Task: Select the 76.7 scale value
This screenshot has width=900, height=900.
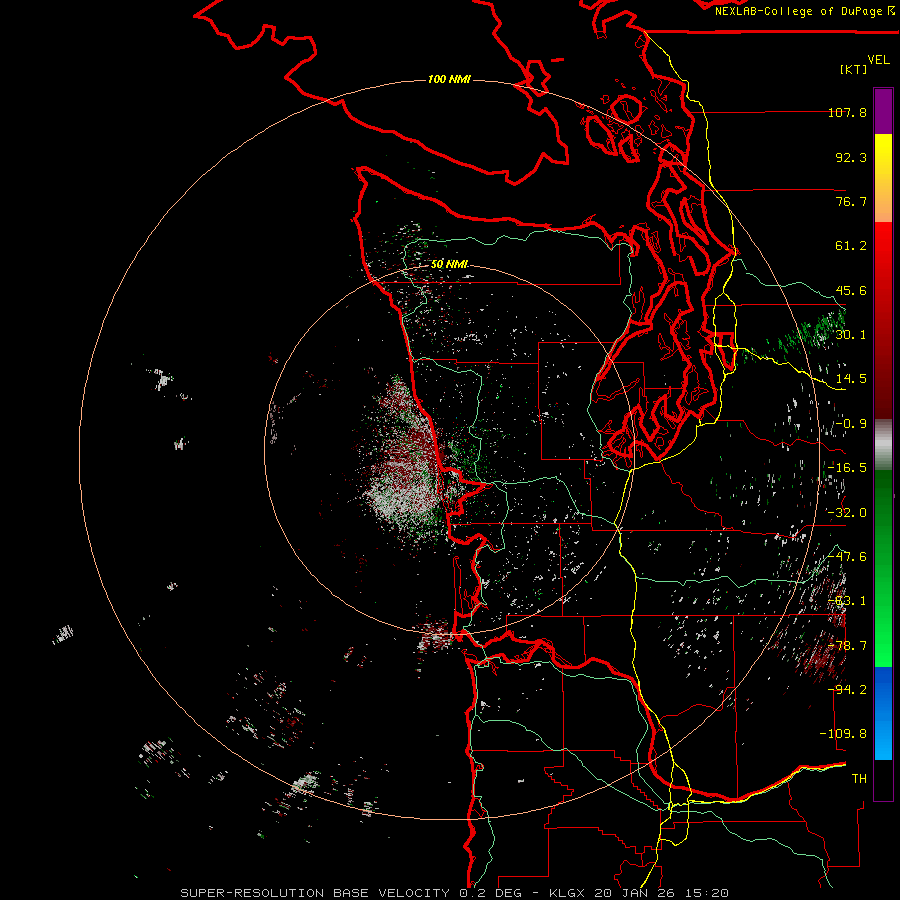Action: click(851, 201)
